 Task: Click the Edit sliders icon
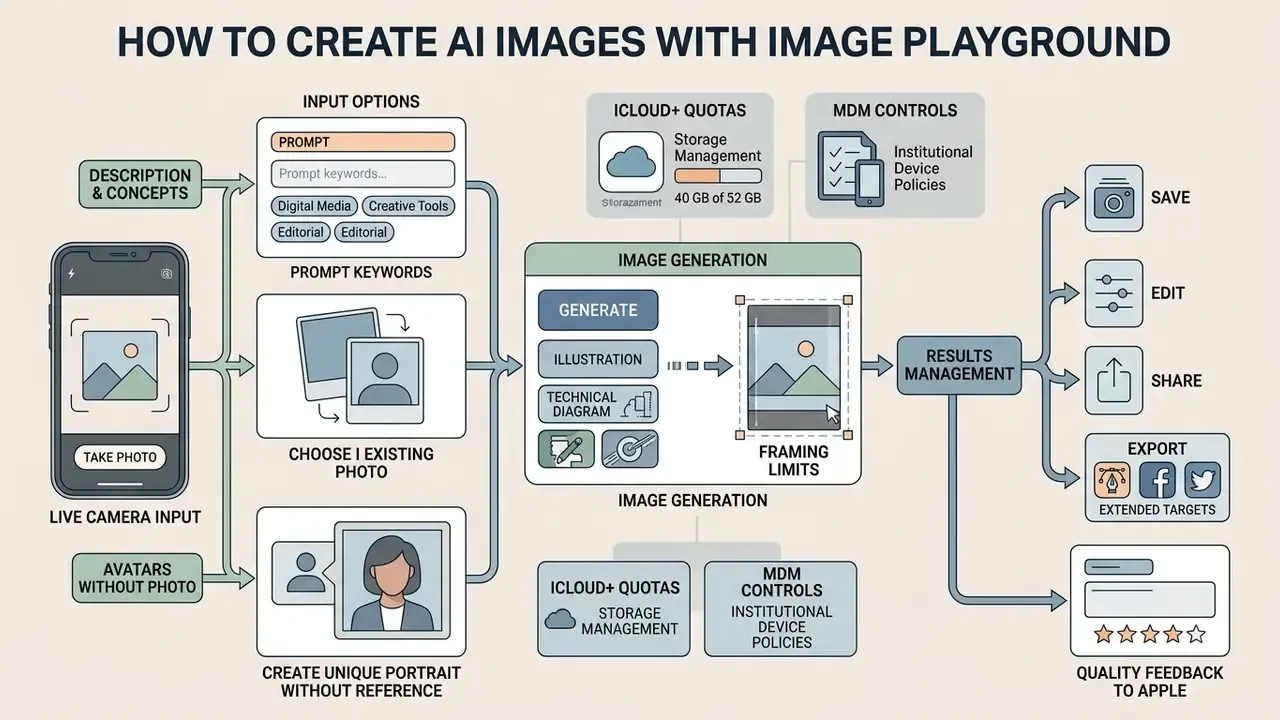1113,293
